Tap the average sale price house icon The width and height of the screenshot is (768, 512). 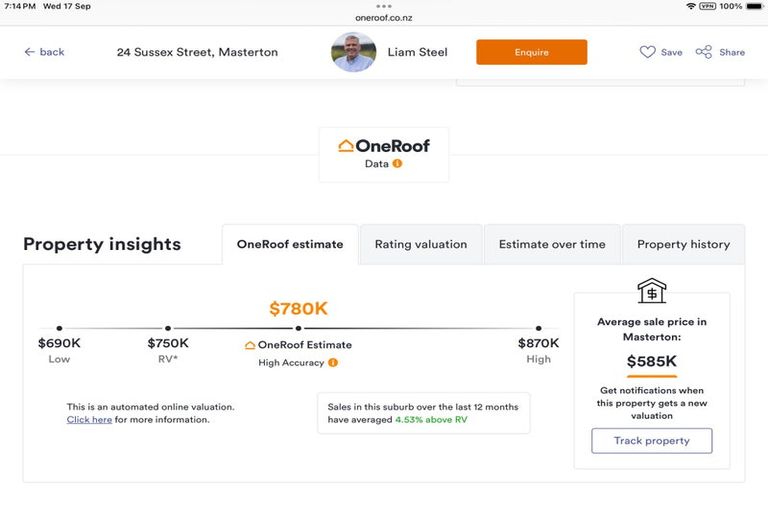click(x=652, y=291)
